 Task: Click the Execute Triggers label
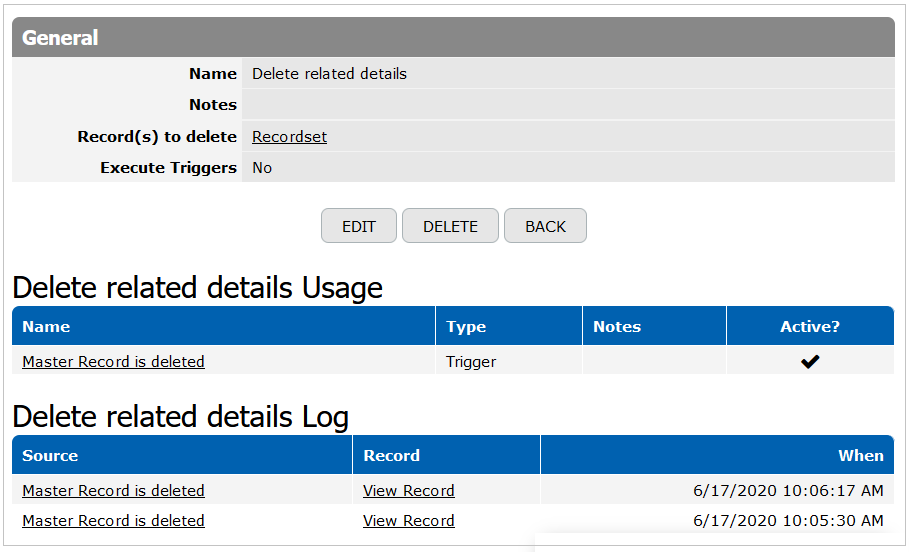click(x=169, y=168)
